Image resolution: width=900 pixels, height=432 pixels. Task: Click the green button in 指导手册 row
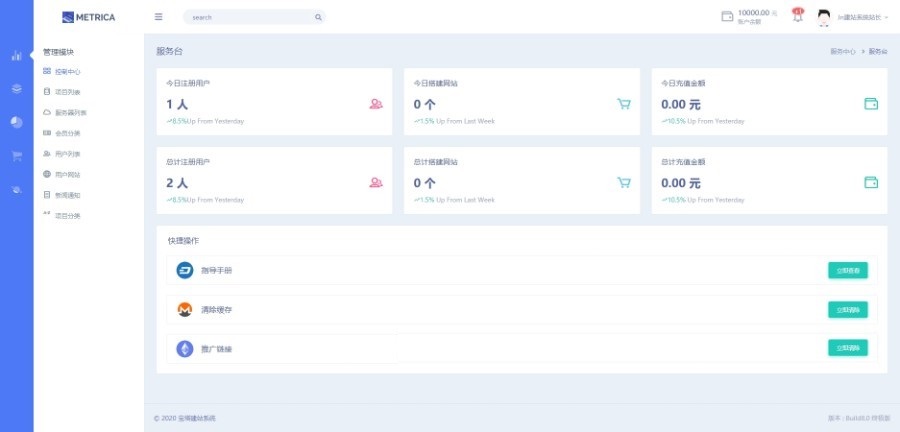pos(848,270)
